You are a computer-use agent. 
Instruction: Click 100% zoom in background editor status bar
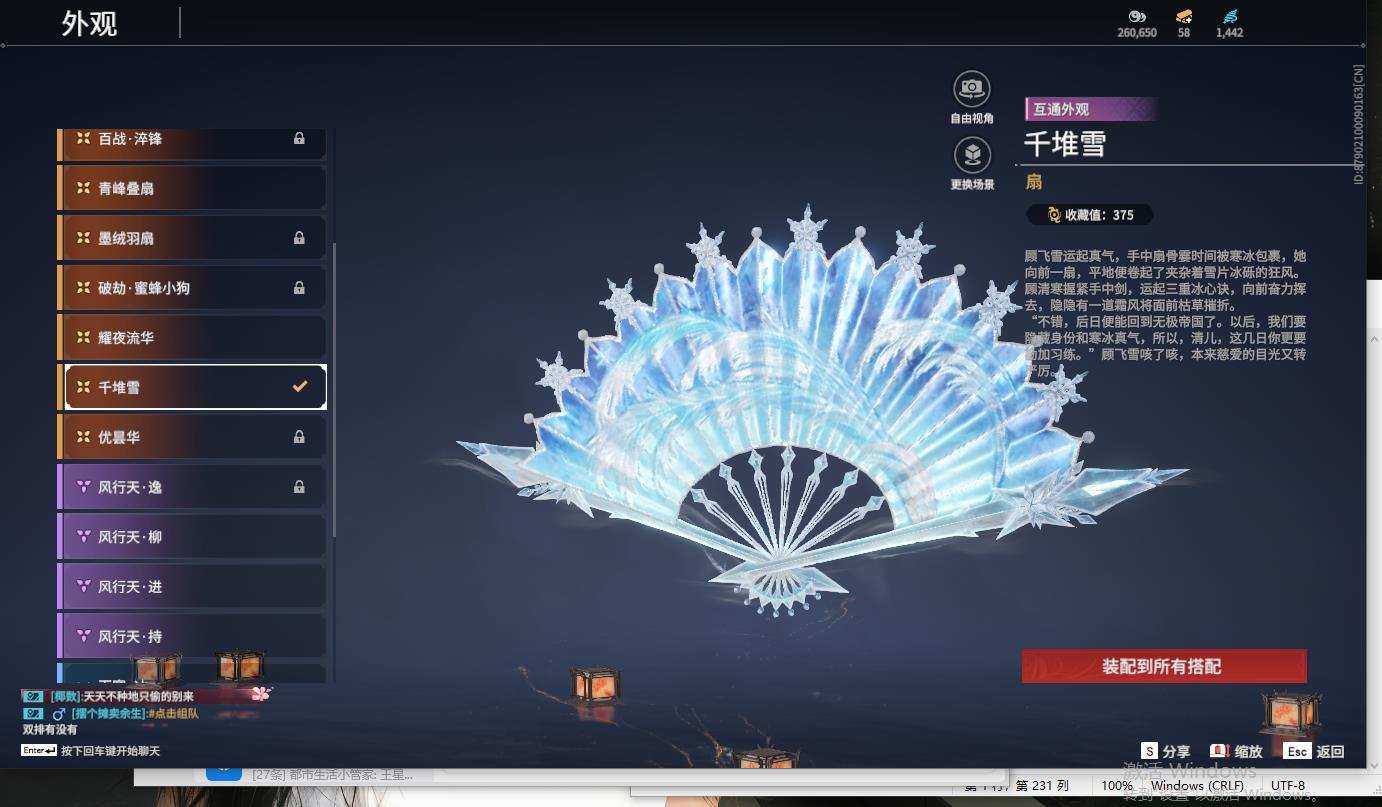(x=1116, y=786)
